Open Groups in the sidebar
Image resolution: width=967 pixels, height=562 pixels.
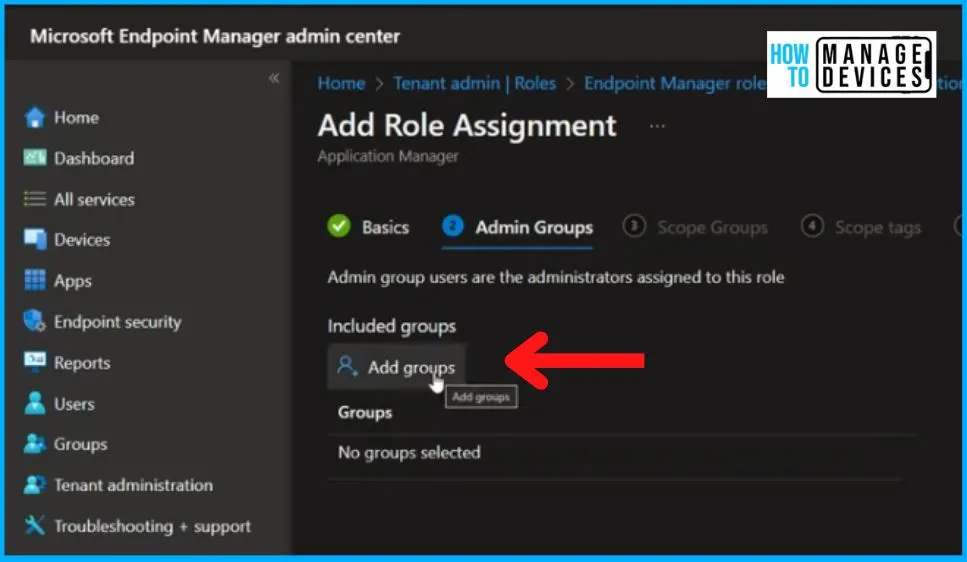(80, 444)
